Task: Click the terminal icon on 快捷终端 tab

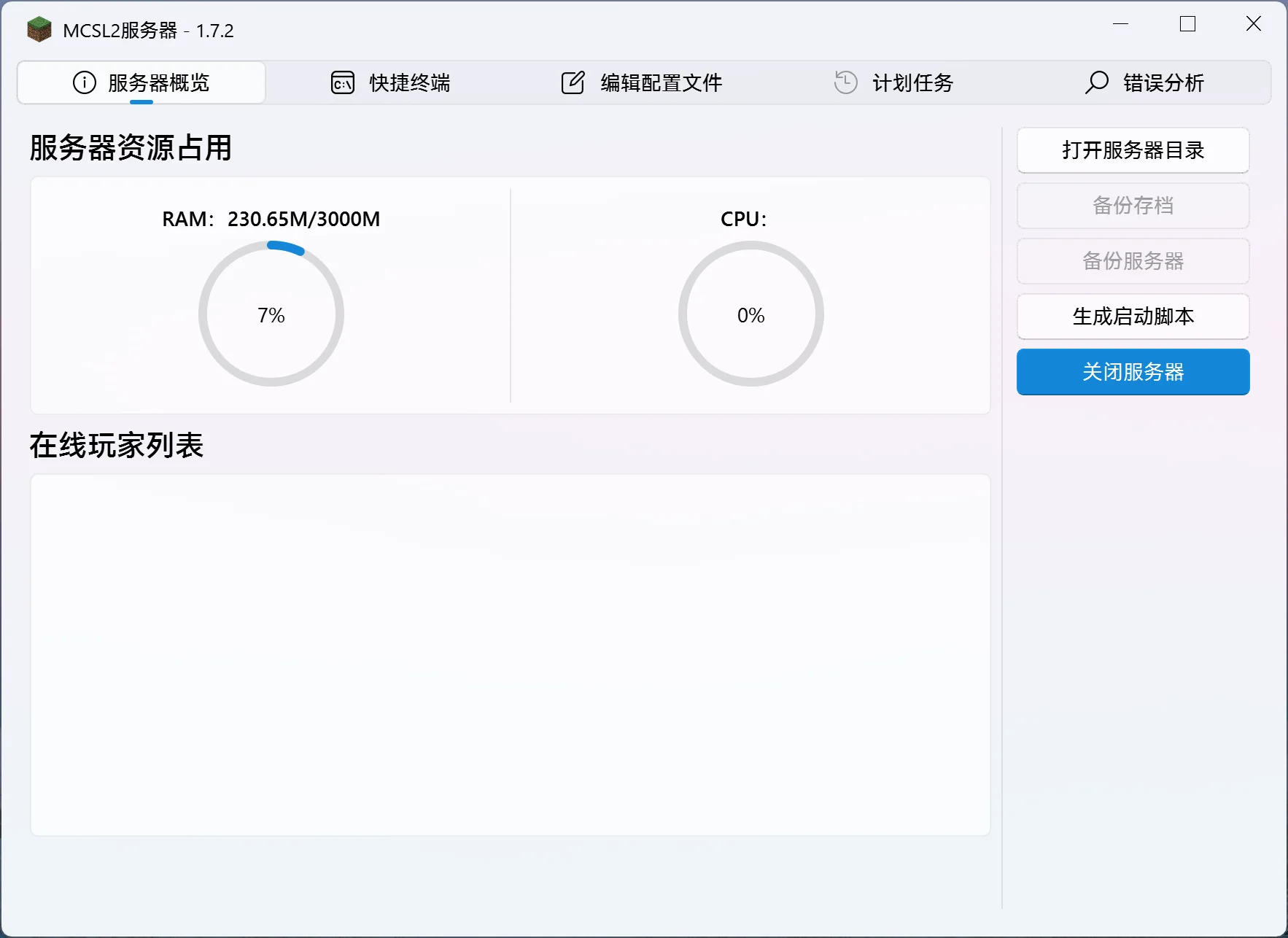Action: pos(342,83)
